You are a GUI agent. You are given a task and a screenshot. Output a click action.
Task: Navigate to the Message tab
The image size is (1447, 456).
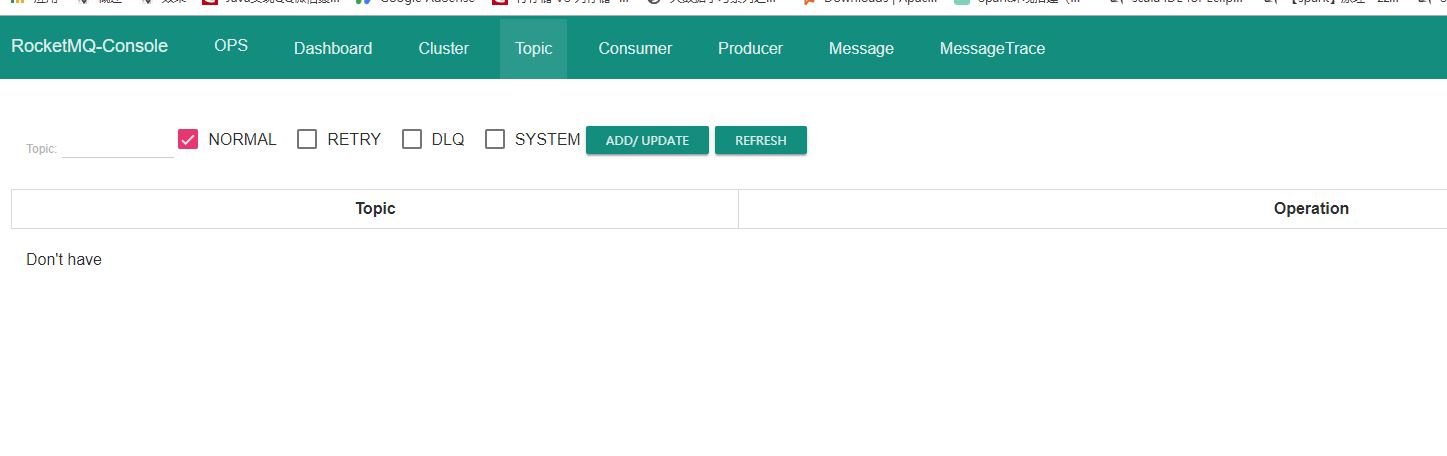tap(861, 48)
